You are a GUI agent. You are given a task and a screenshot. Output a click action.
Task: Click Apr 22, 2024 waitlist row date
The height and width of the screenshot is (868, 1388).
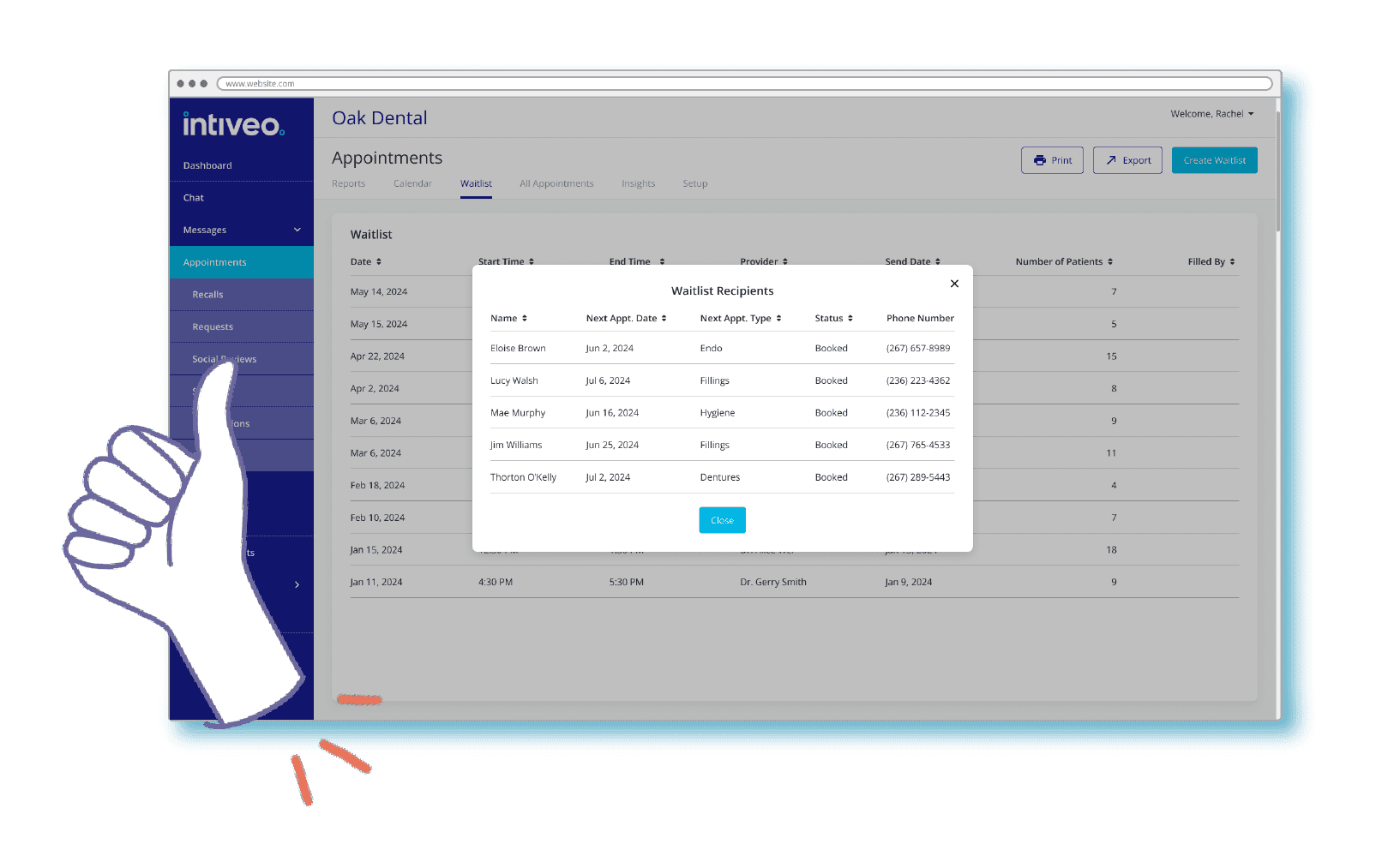tap(377, 356)
